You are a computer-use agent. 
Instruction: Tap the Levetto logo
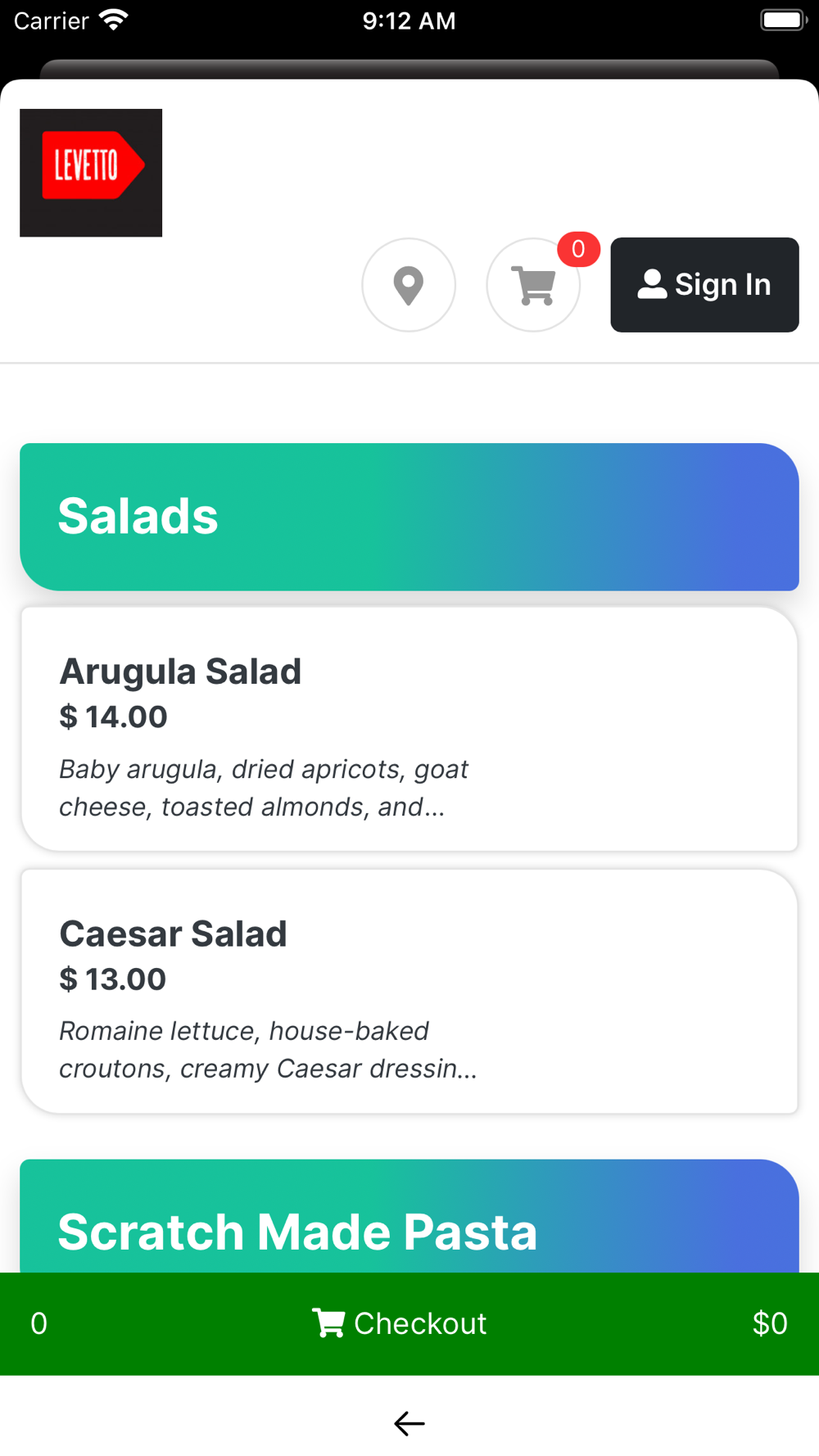coord(91,173)
